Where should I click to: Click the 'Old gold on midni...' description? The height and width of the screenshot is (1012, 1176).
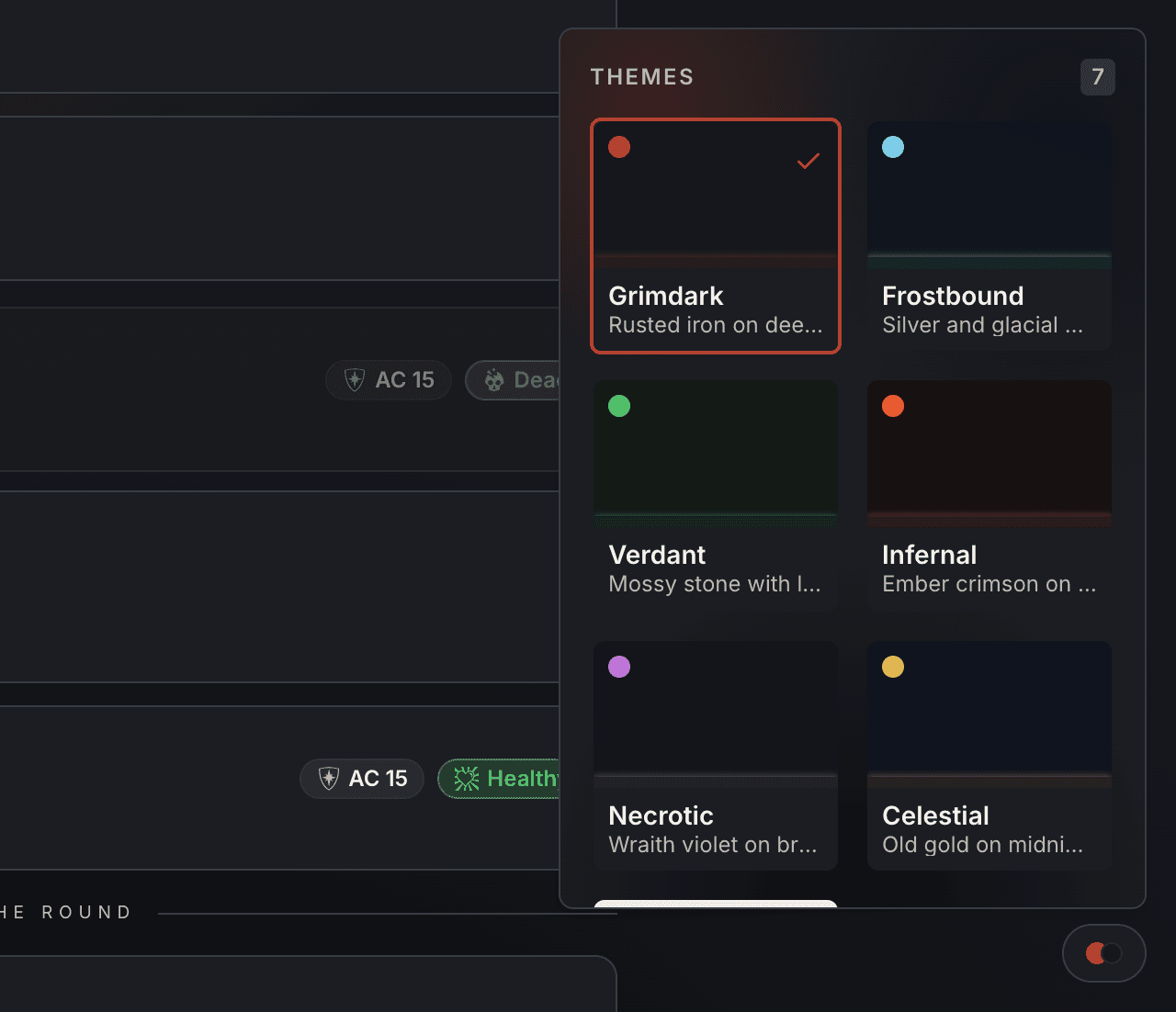[x=983, y=845]
